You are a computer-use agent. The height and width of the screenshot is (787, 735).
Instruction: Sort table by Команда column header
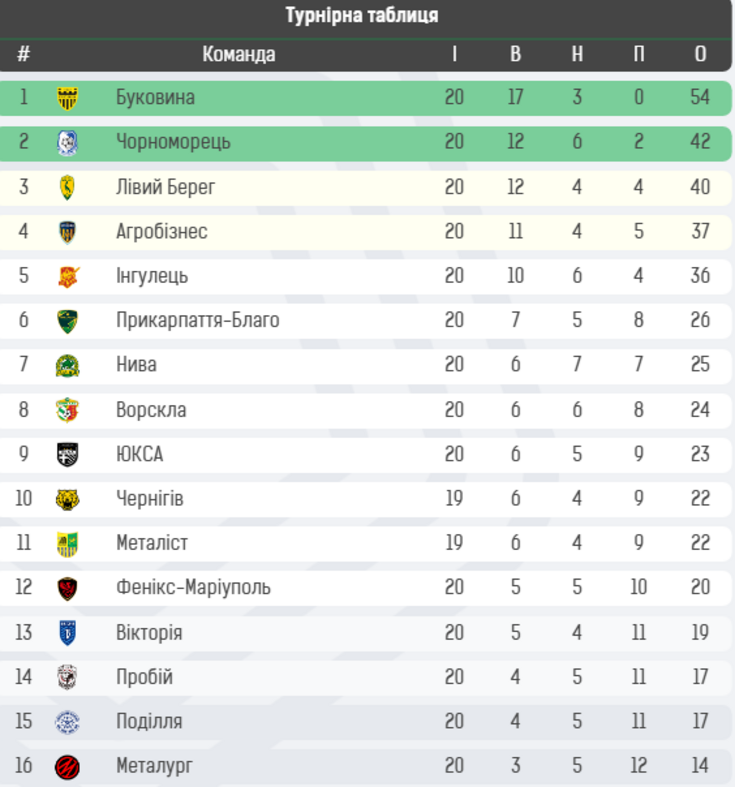pyautogui.click(x=239, y=54)
